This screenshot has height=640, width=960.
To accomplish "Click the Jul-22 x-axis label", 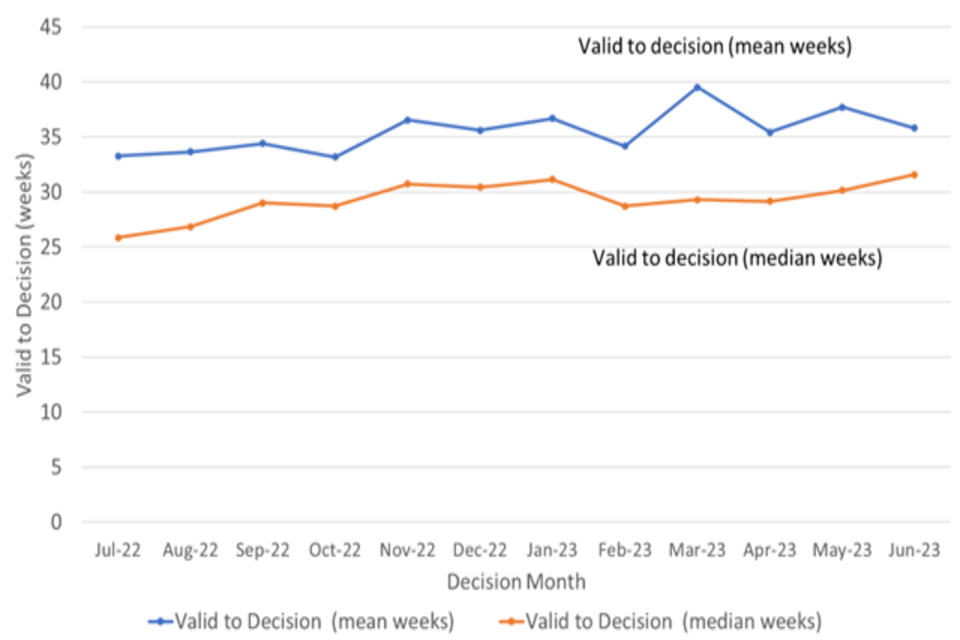I will (x=118, y=550).
